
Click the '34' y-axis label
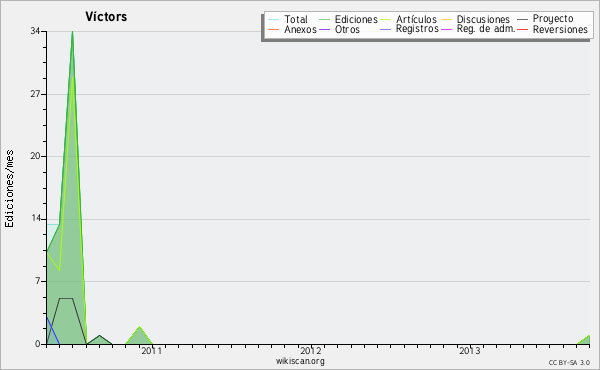tap(35, 31)
